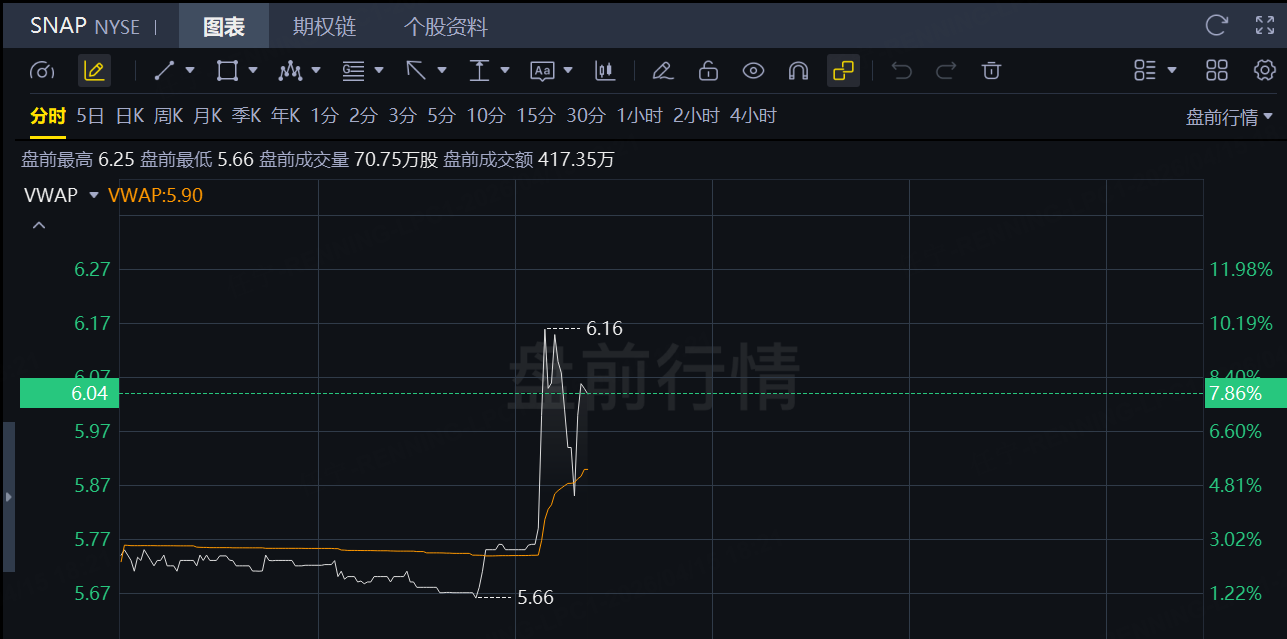Select the 年K timeframe
The height and width of the screenshot is (639, 1287).
point(285,116)
